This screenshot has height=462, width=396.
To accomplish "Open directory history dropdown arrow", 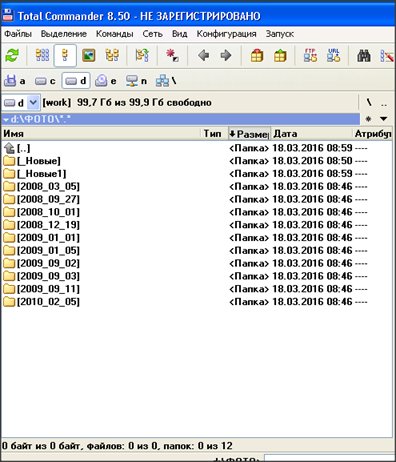I will pyautogui.click(x=384, y=119).
